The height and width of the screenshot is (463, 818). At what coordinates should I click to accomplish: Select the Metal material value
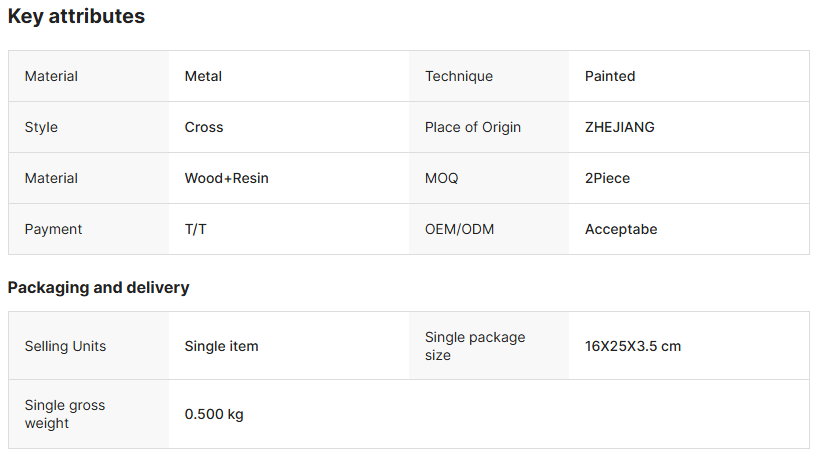(203, 76)
